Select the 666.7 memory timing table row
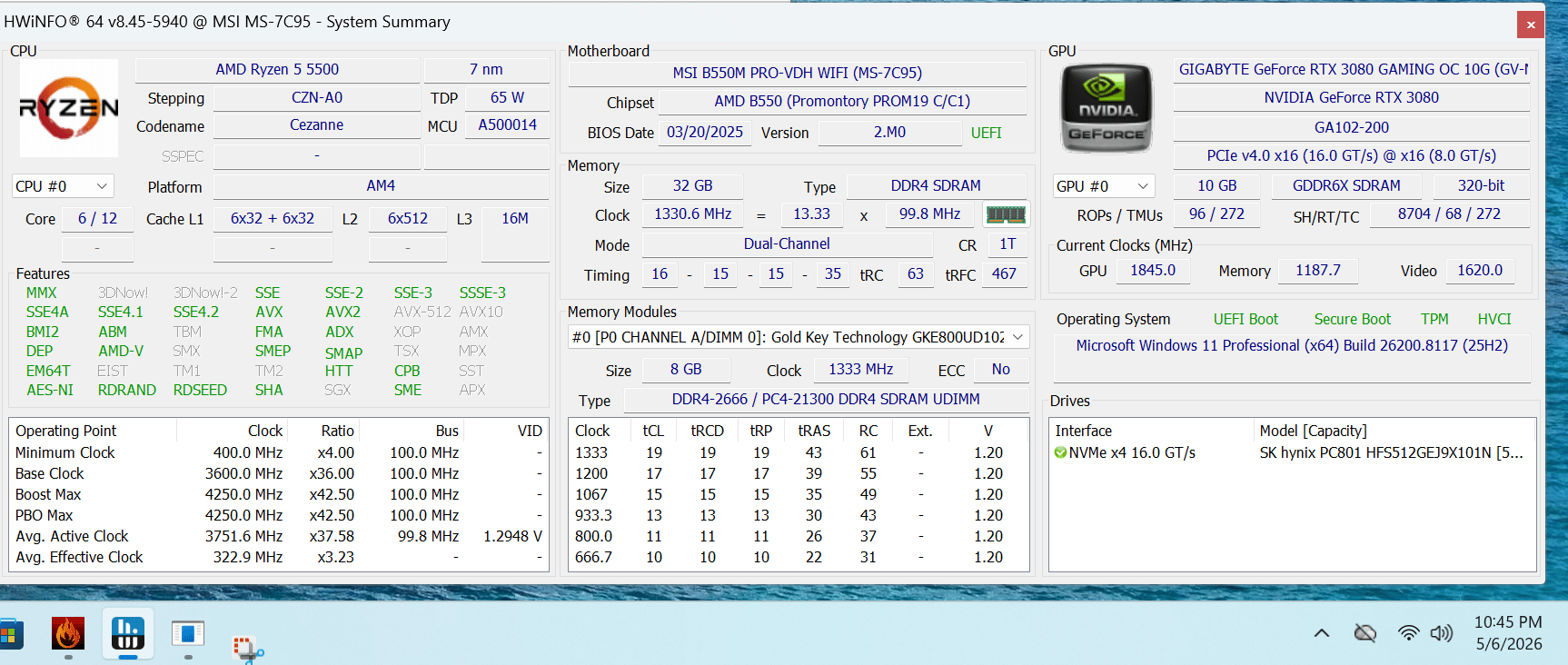The width and height of the screenshot is (1568, 665). coord(798,558)
